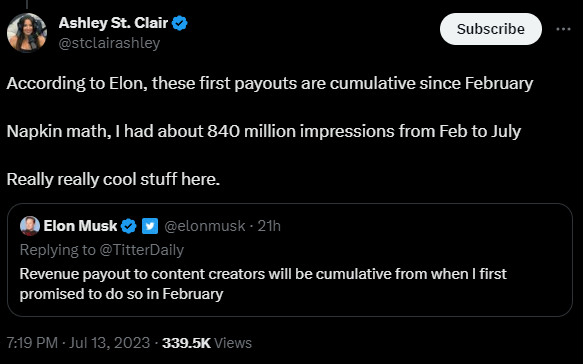Open the @TitterDaily reply mention
Viewport: 583px width, 364px height.
(141, 250)
